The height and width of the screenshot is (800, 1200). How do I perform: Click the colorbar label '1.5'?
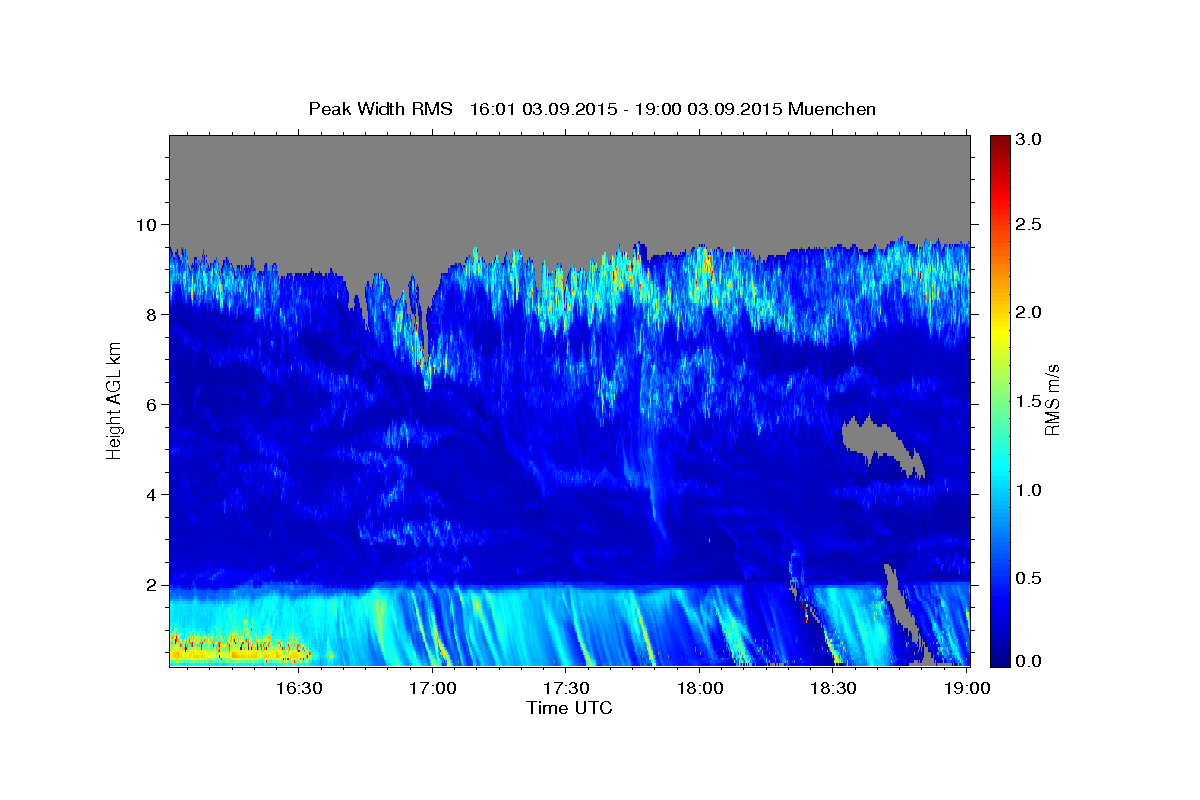point(1030,401)
